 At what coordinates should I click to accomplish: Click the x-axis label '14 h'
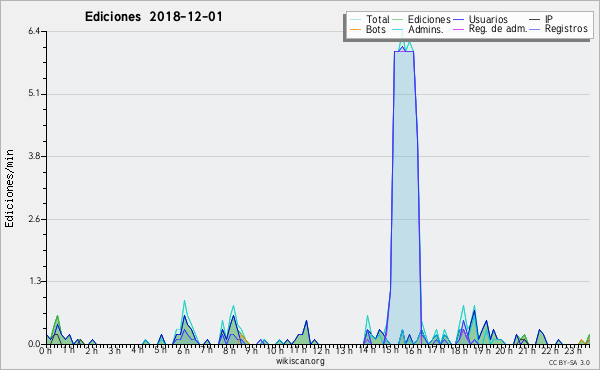(367, 351)
